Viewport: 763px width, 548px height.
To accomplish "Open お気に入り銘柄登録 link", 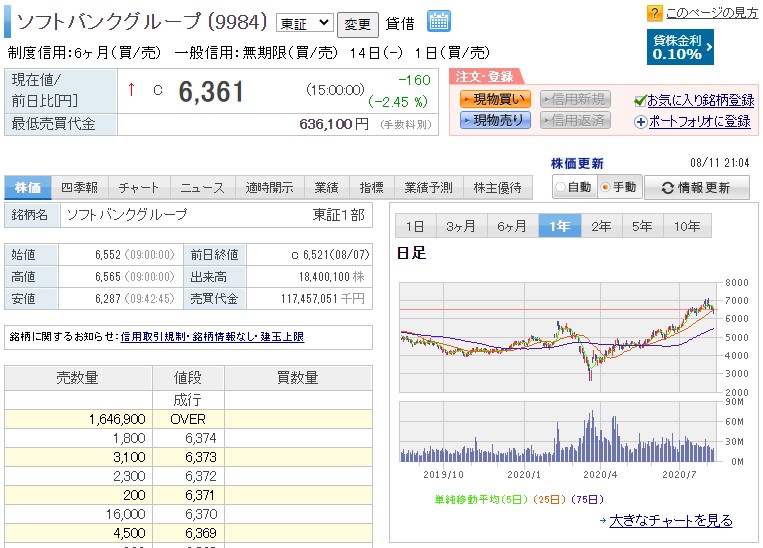I will click(x=700, y=101).
